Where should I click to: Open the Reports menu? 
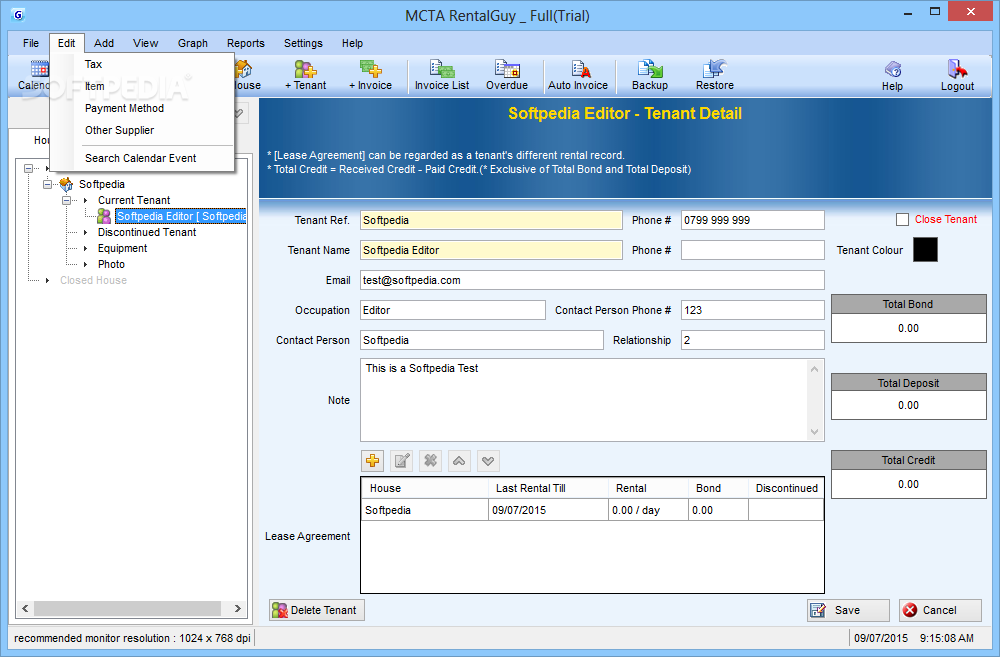(x=246, y=43)
